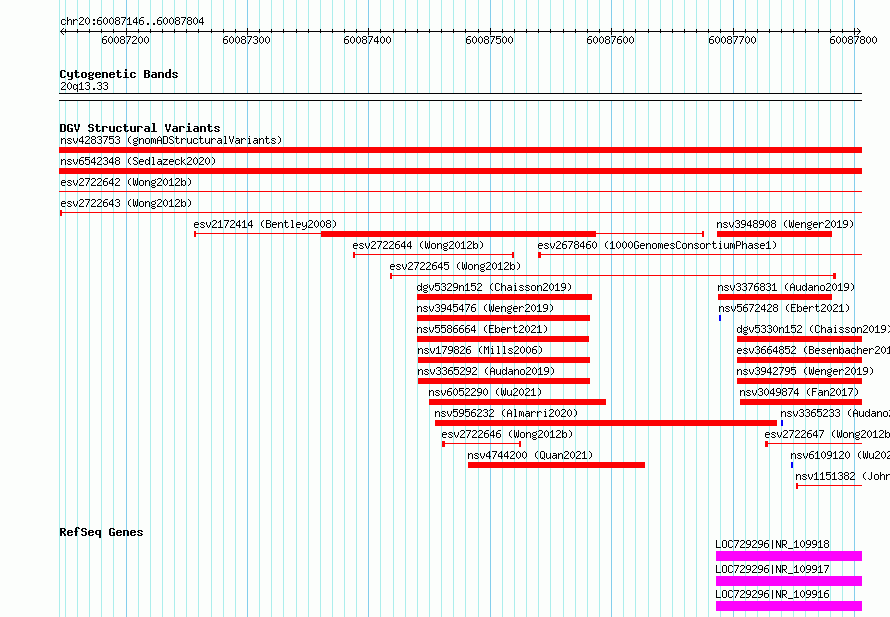Screen dimensions: 890x617
Task: Click nsv179826 Mills2006 label
Action: [480, 350]
